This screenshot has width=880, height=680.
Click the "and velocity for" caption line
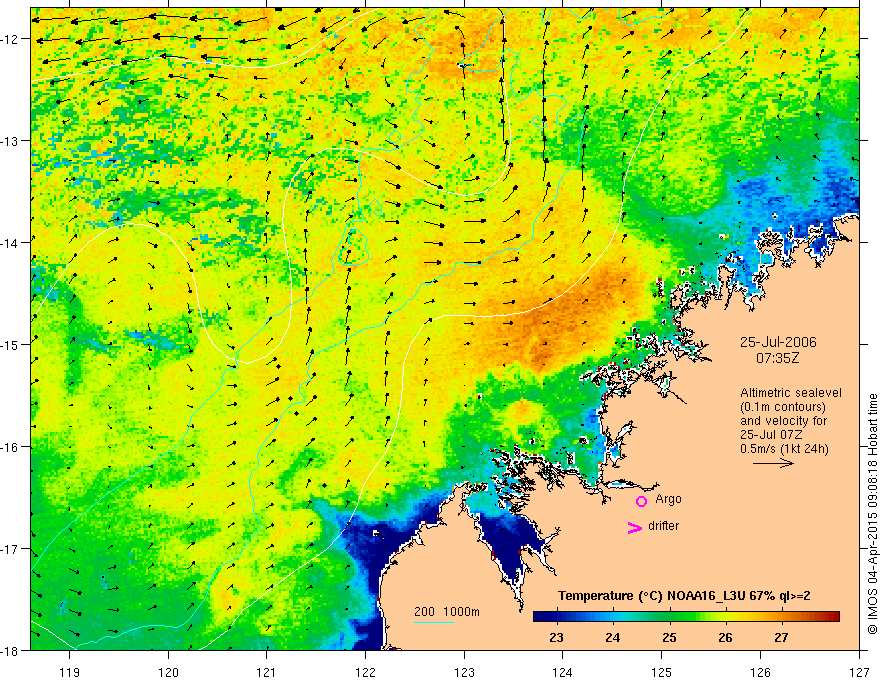(x=783, y=421)
